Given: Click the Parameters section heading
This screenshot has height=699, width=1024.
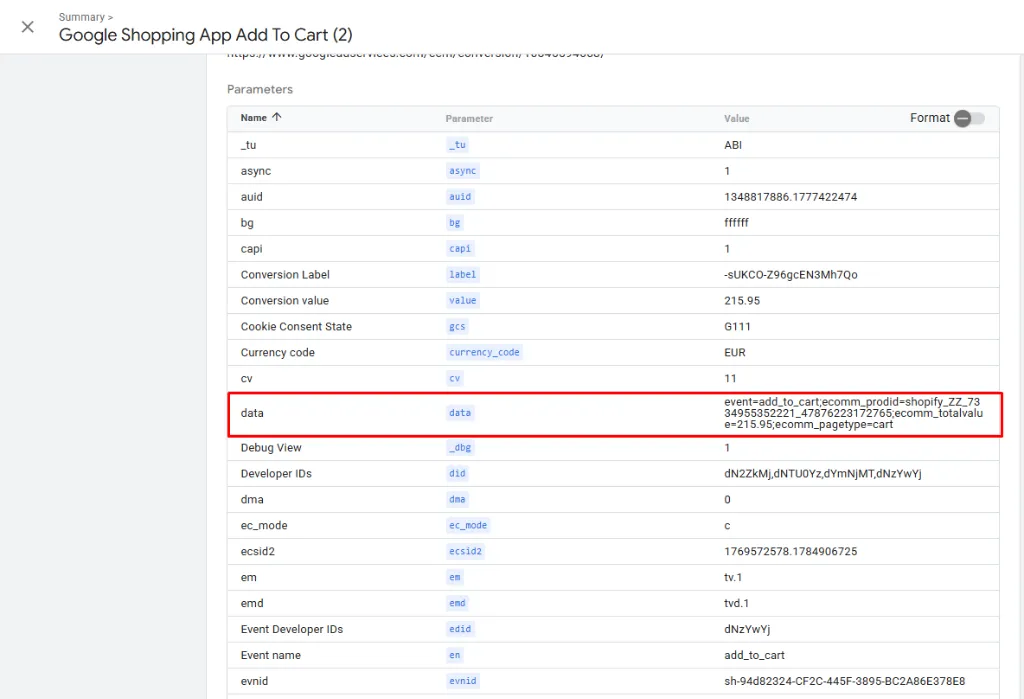Looking at the screenshot, I should [x=260, y=89].
